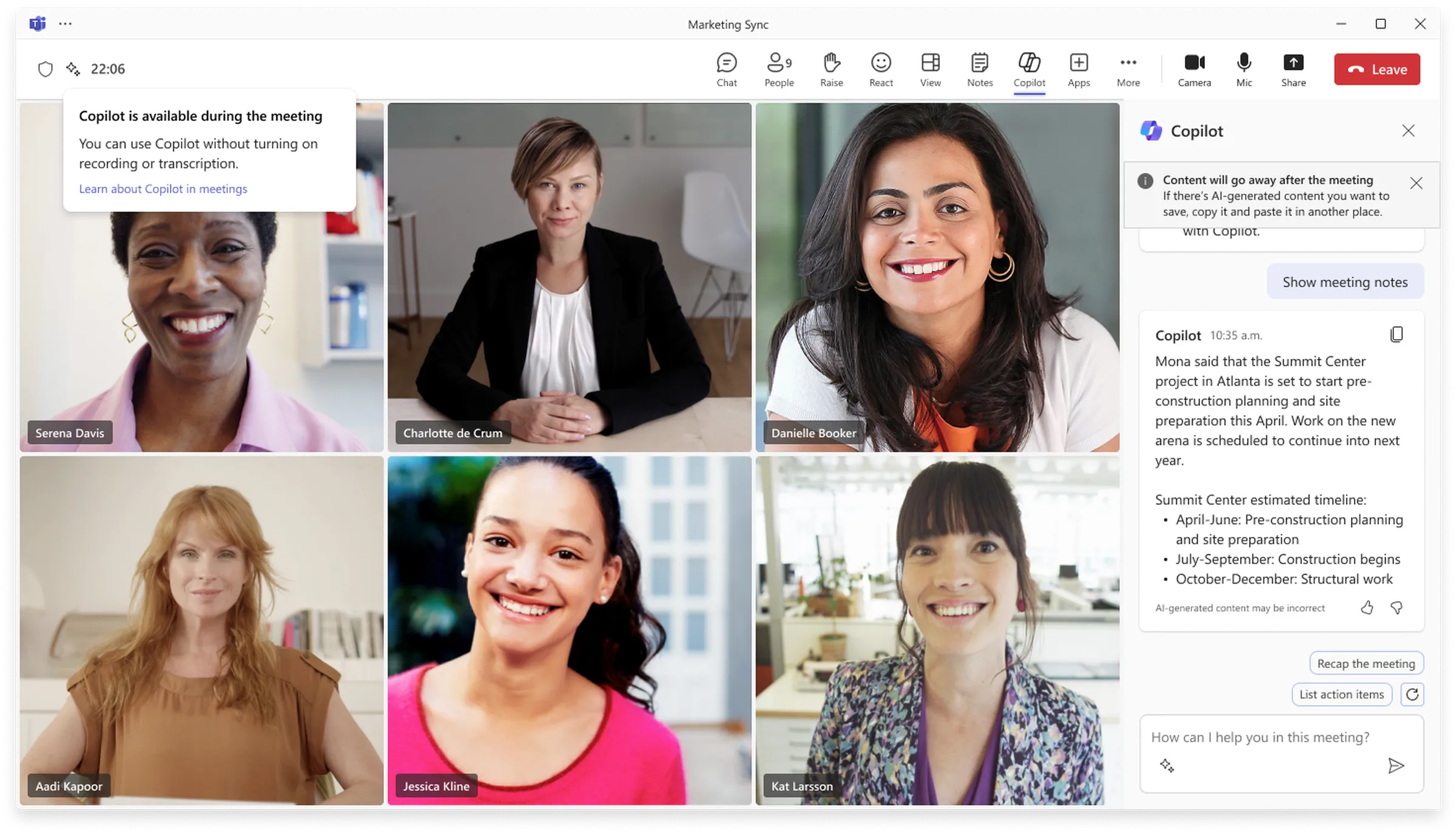Select Recap the meeting suggestion
Screen dimensions: 1456x833
(1366, 663)
